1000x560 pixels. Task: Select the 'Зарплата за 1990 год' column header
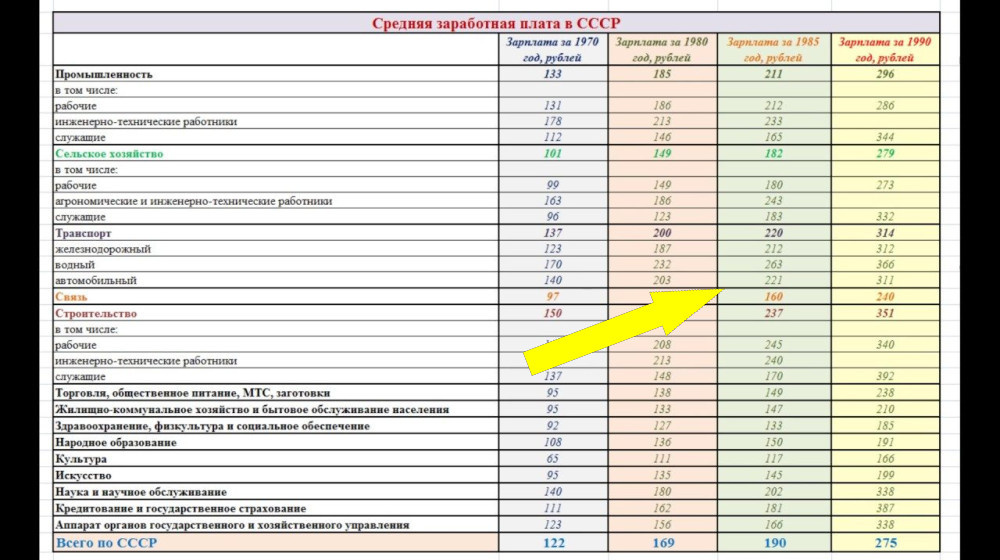click(885, 50)
